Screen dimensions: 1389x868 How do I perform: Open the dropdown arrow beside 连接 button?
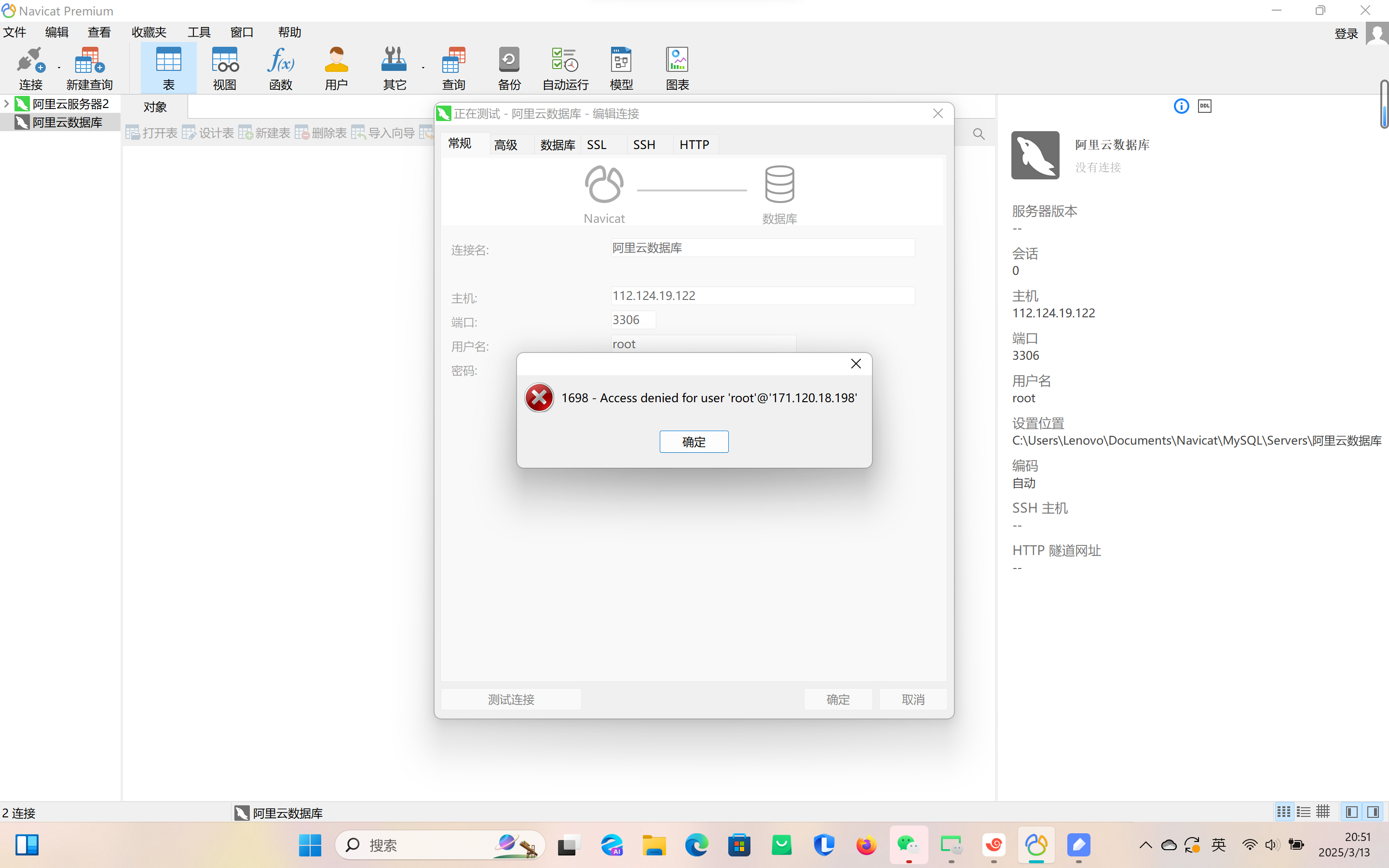click(x=59, y=68)
